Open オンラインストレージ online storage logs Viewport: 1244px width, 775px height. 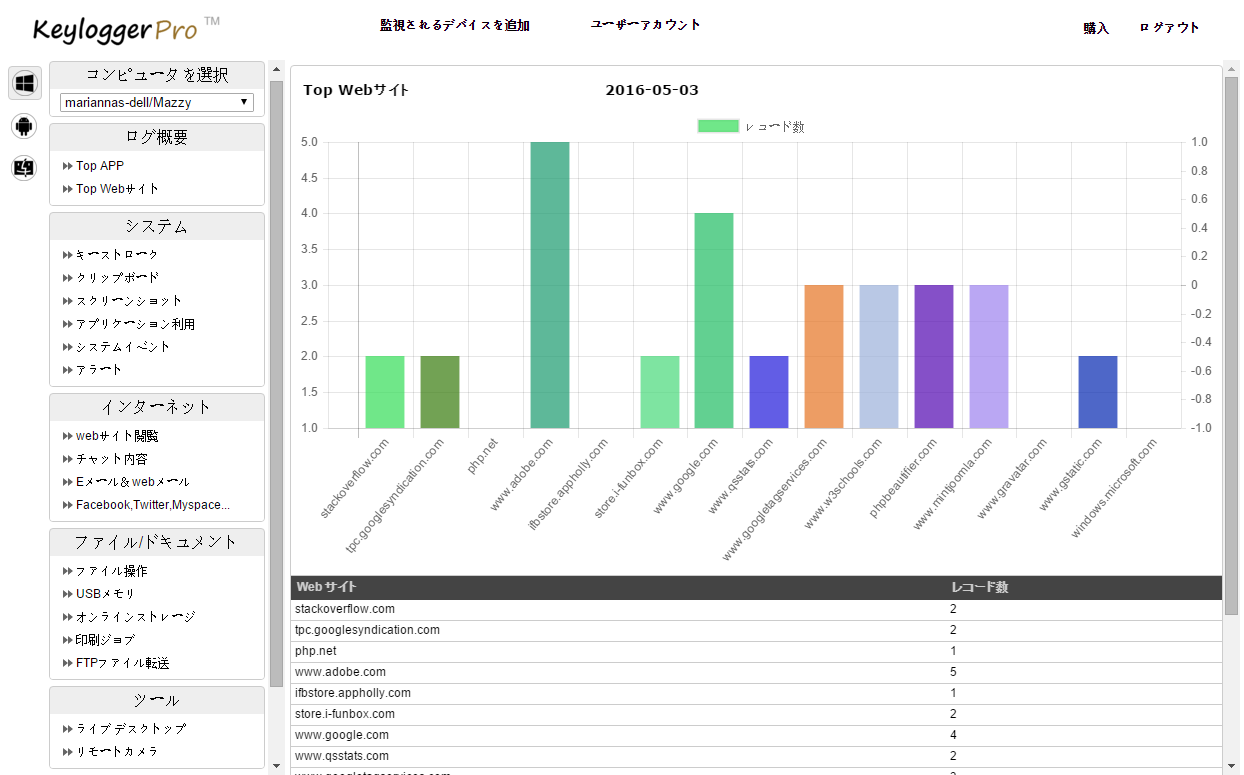[x=135, y=617]
